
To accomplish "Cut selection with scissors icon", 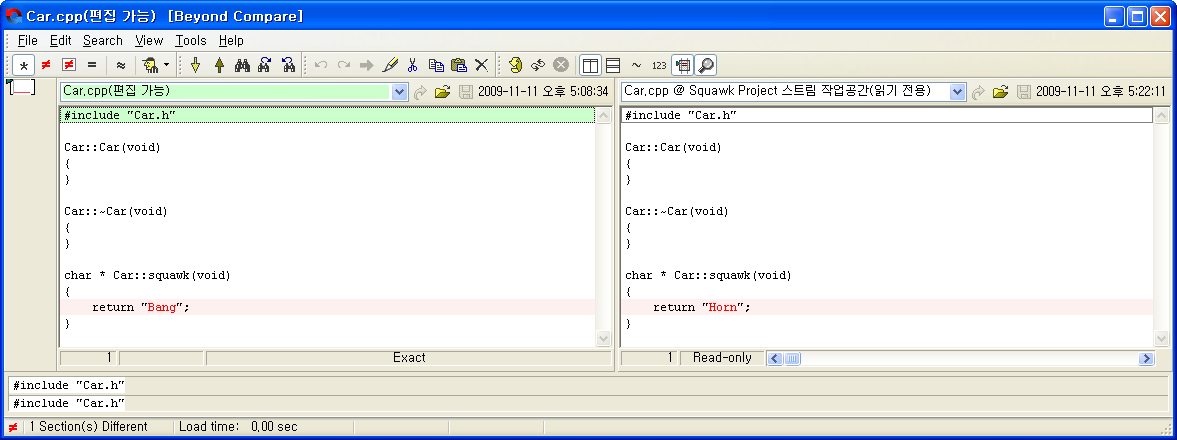I will coord(412,65).
